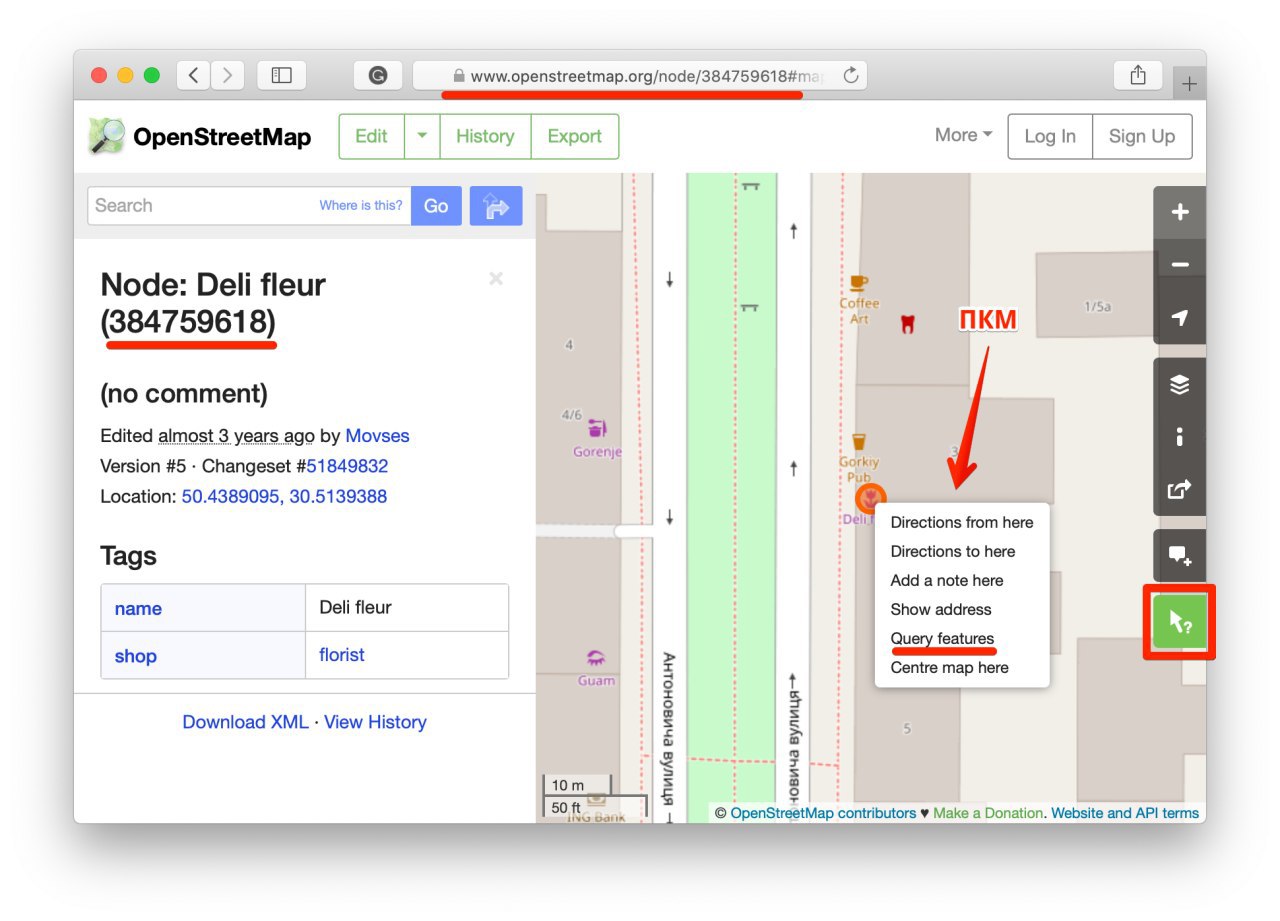Zoom out on the map
This screenshot has height=921, width=1280.
pyautogui.click(x=1180, y=265)
